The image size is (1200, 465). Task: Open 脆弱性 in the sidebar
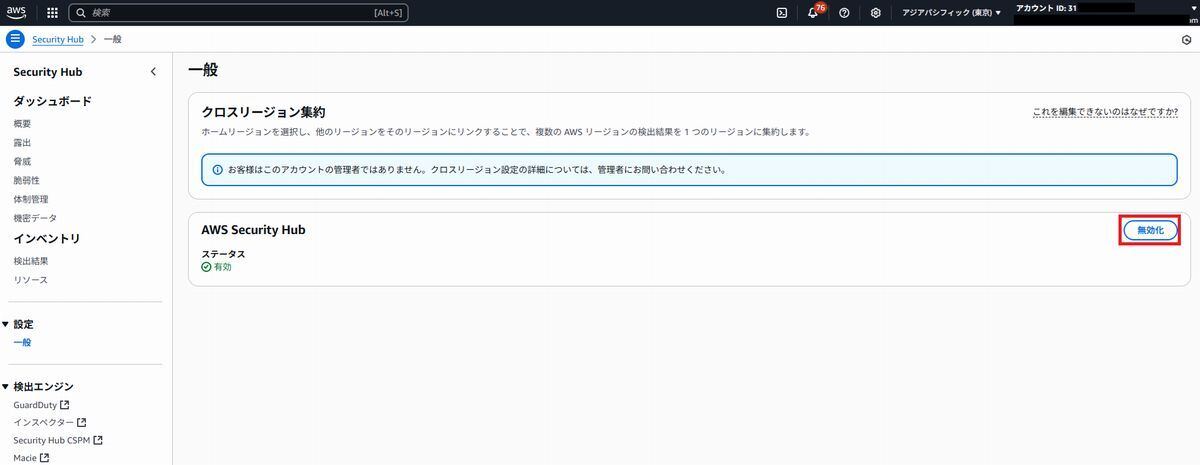[x=26, y=180]
